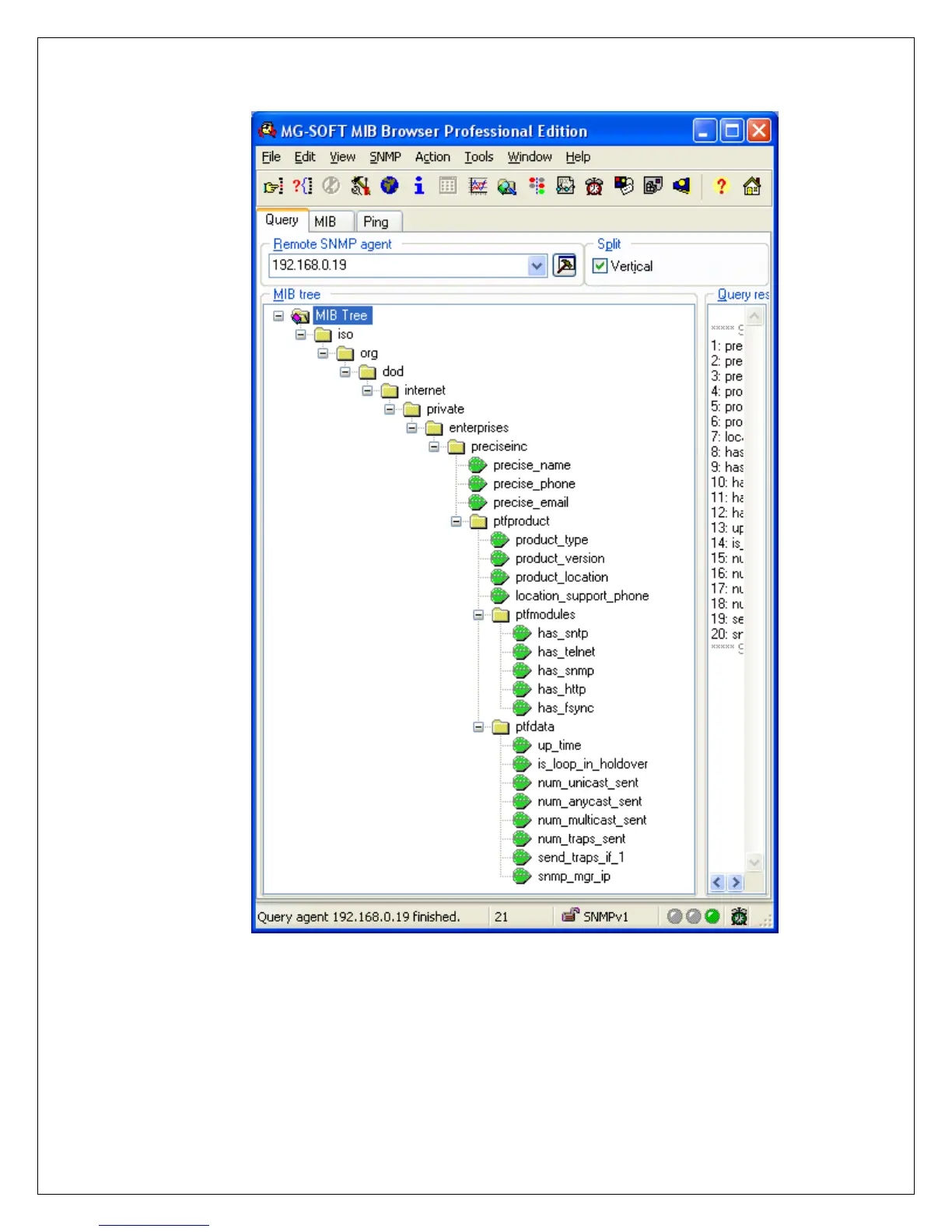
Task: Open the SNMP menu
Action: tap(385, 157)
